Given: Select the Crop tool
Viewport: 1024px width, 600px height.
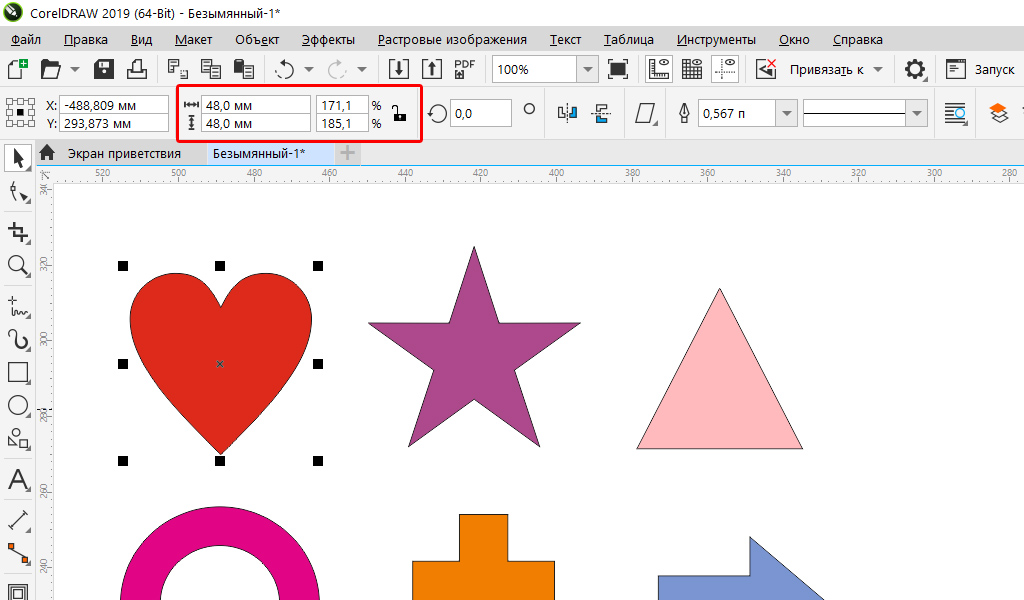Looking at the screenshot, I should pos(18,232).
